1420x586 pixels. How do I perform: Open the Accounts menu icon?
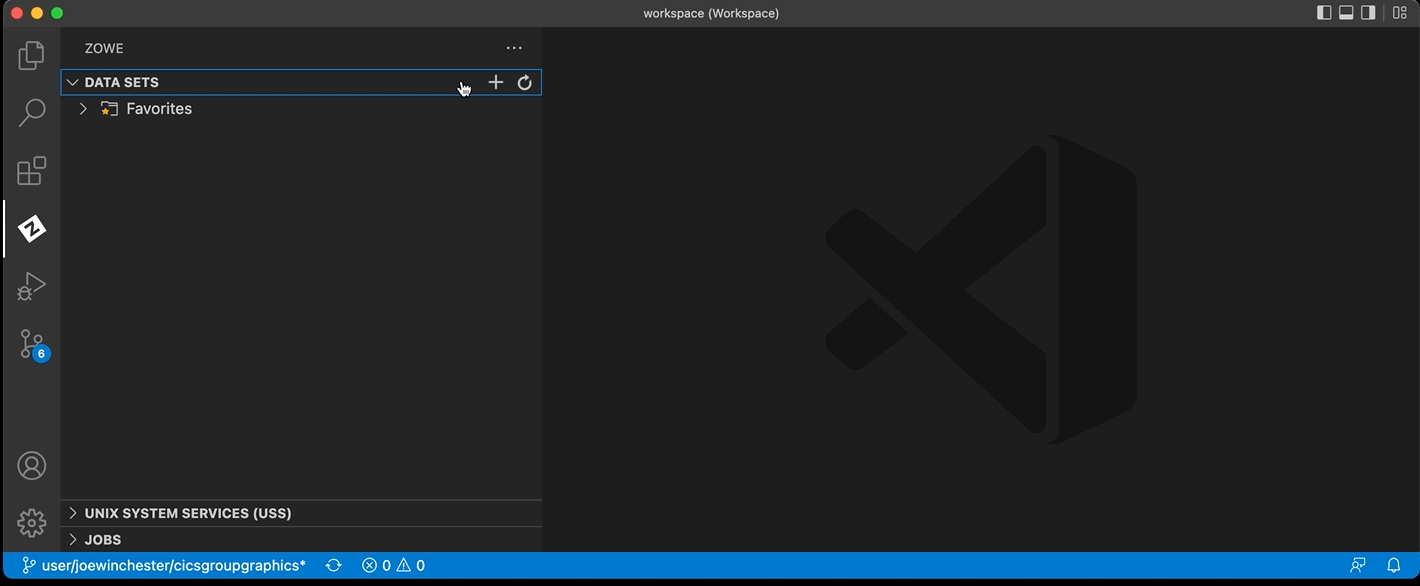(31, 465)
